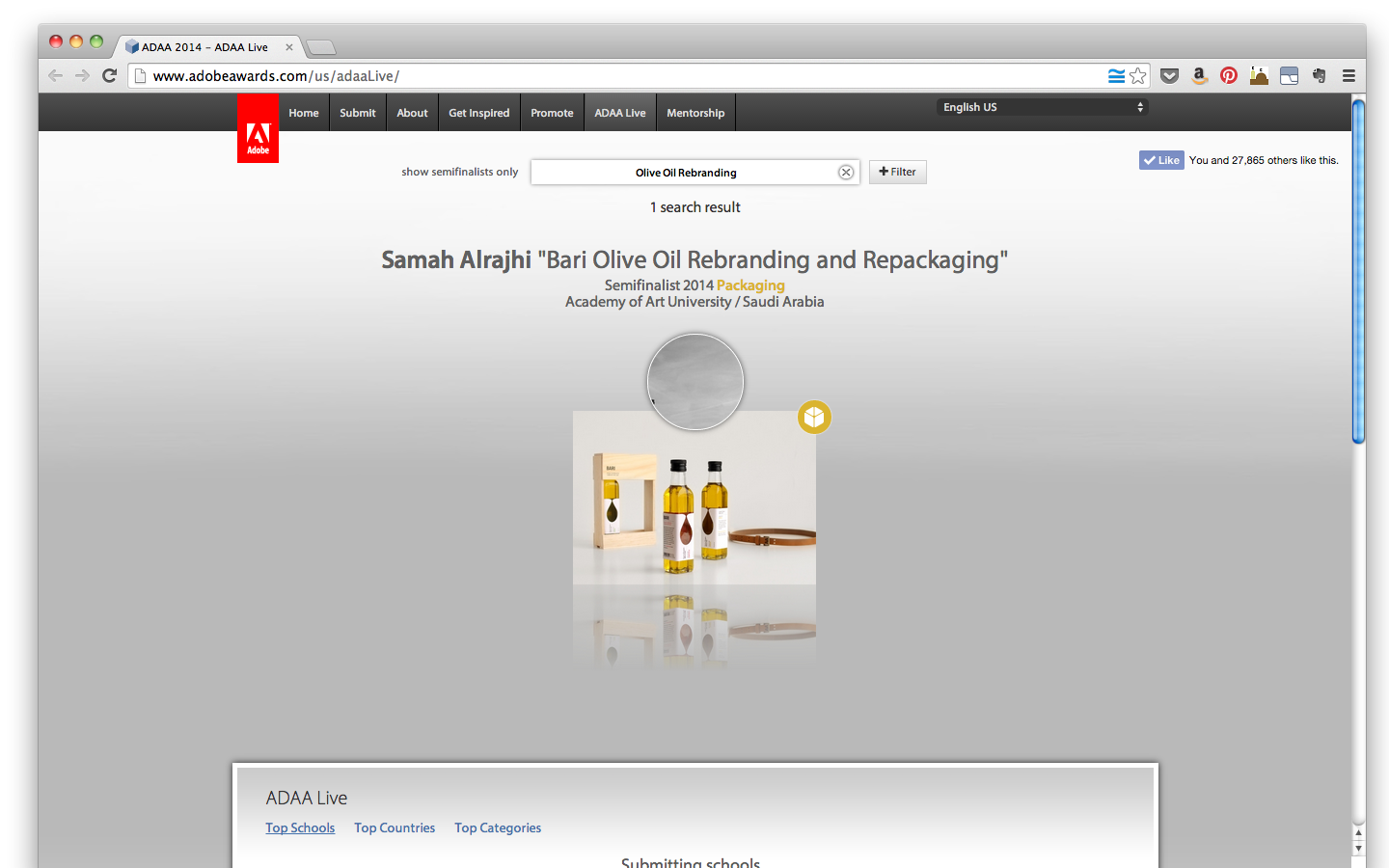
Task: Open the English US language dropdown
Action: coord(1043,107)
